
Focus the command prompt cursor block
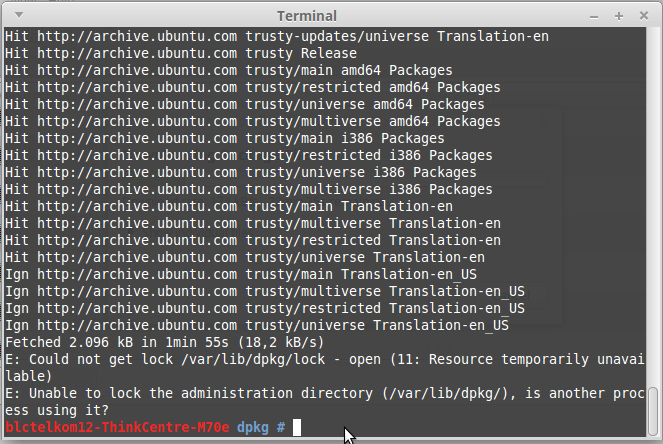(297, 428)
